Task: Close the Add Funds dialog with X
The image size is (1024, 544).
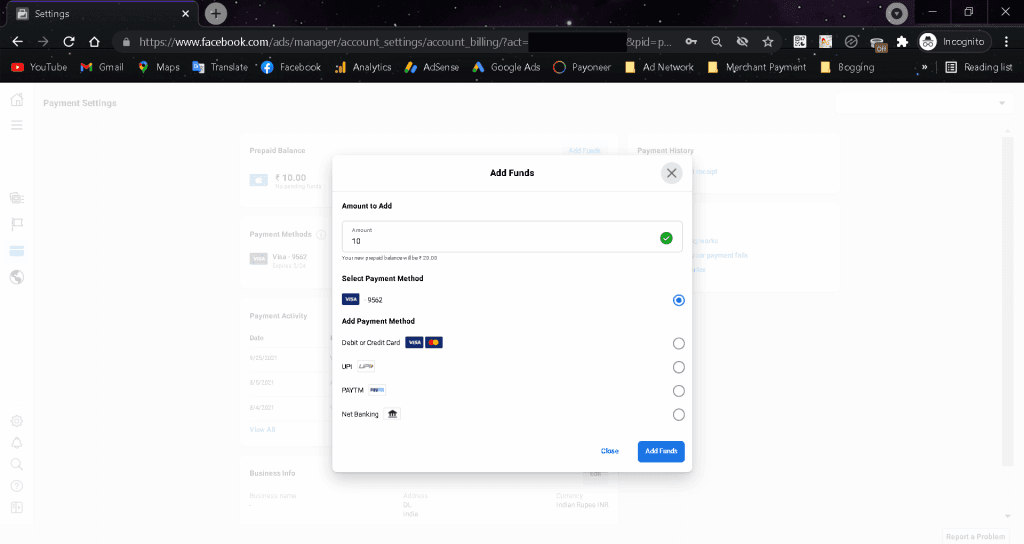Action: click(x=671, y=173)
